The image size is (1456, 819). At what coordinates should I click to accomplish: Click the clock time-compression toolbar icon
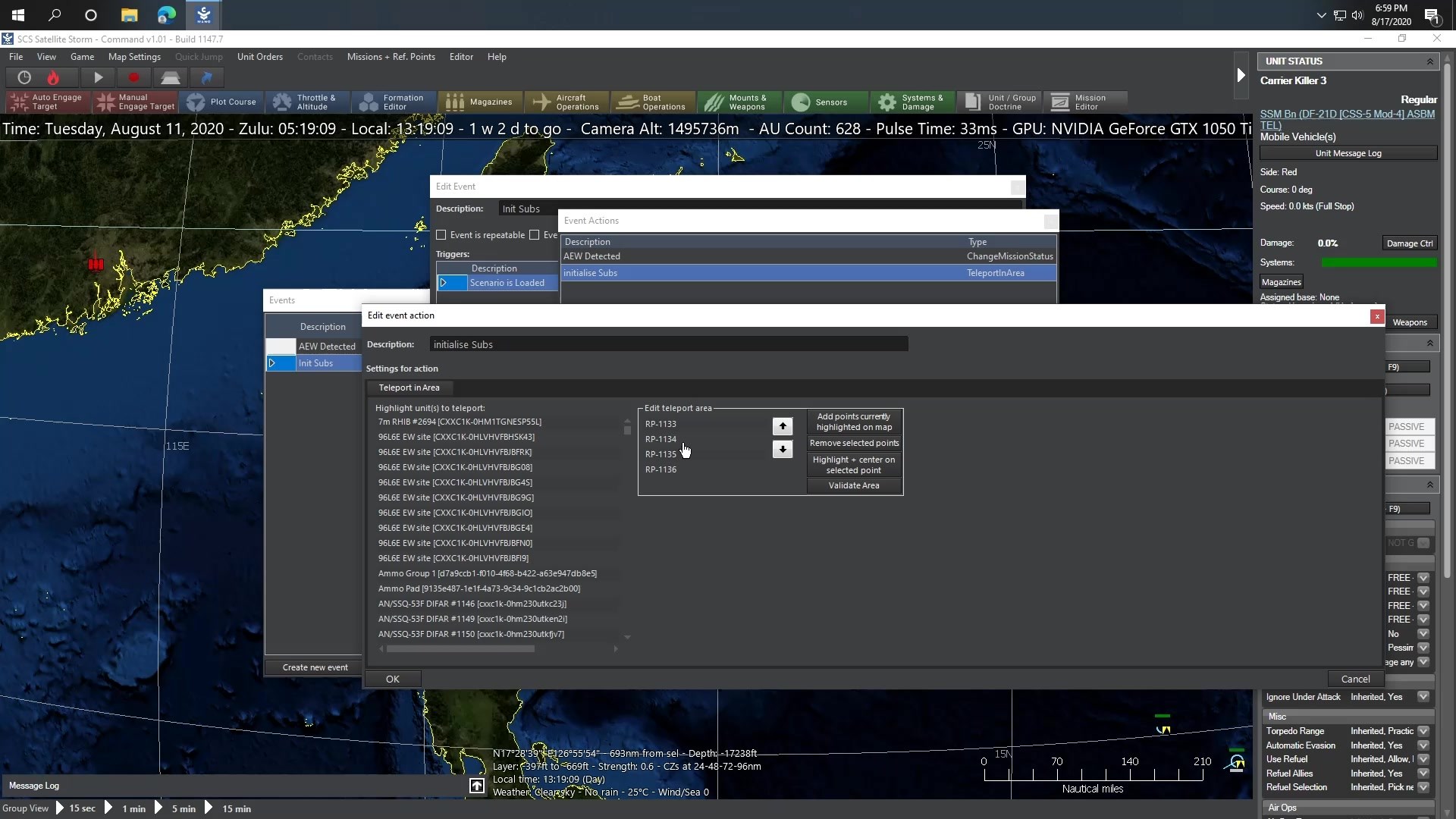[x=24, y=77]
